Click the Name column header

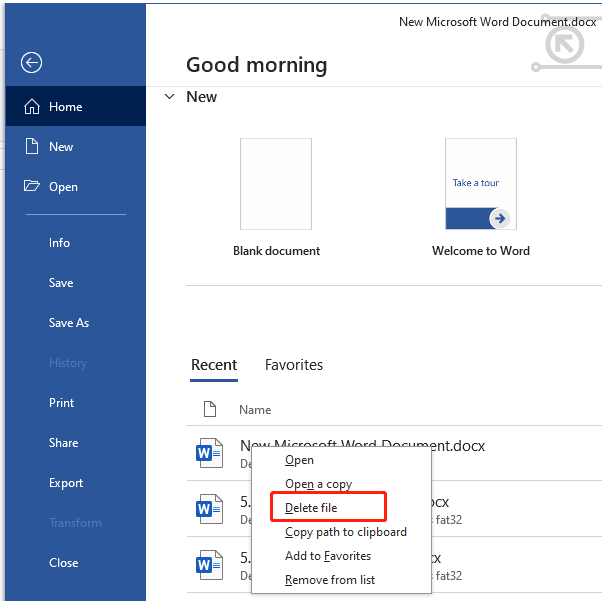click(255, 410)
